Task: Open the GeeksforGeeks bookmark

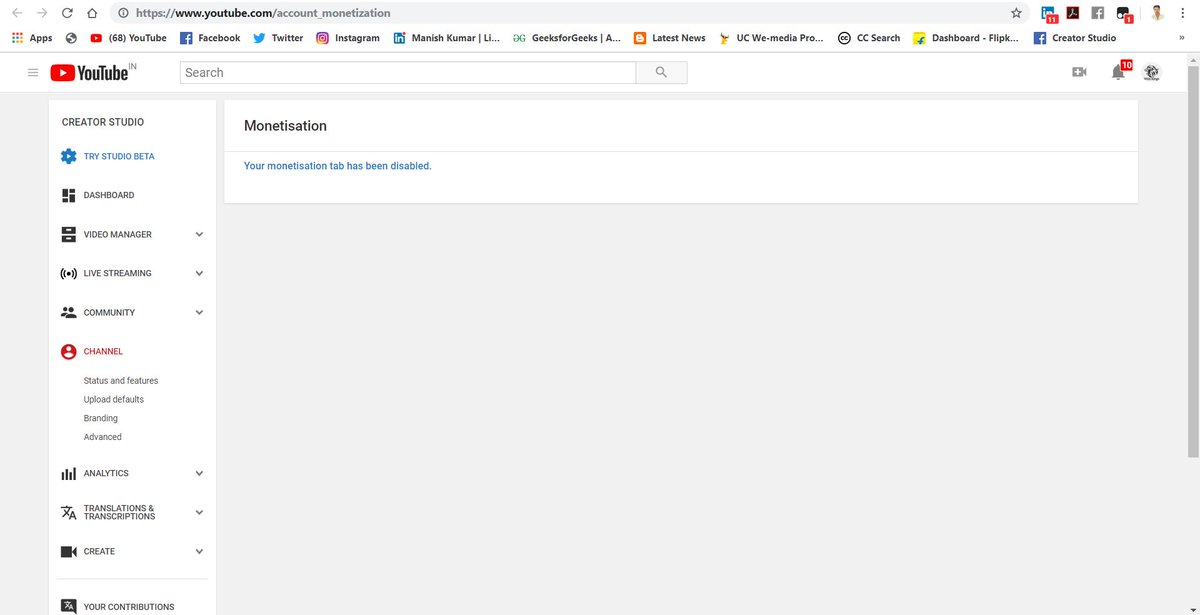Action: pos(566,38)
